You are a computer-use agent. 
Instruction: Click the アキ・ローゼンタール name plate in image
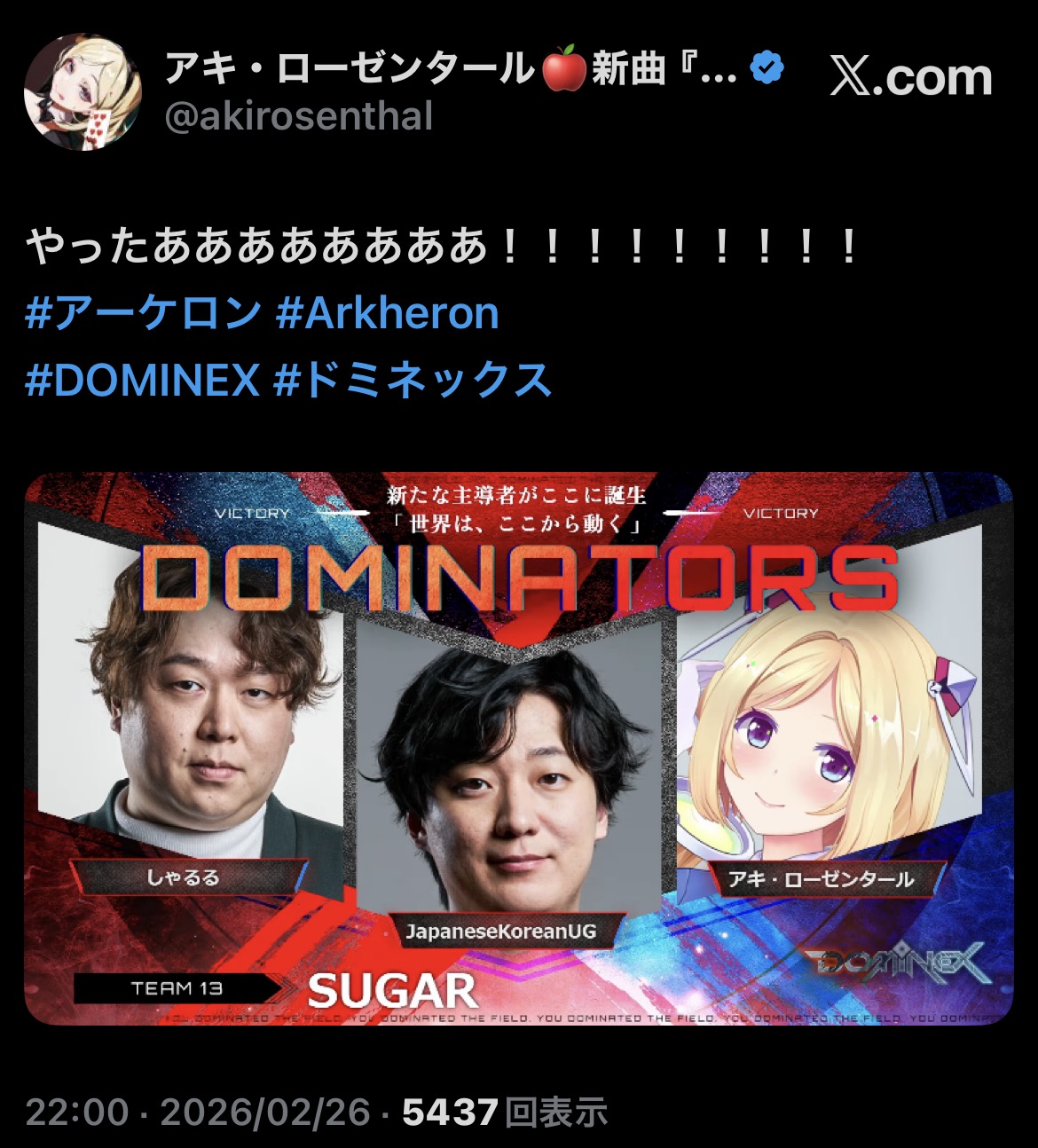(821, 879)
